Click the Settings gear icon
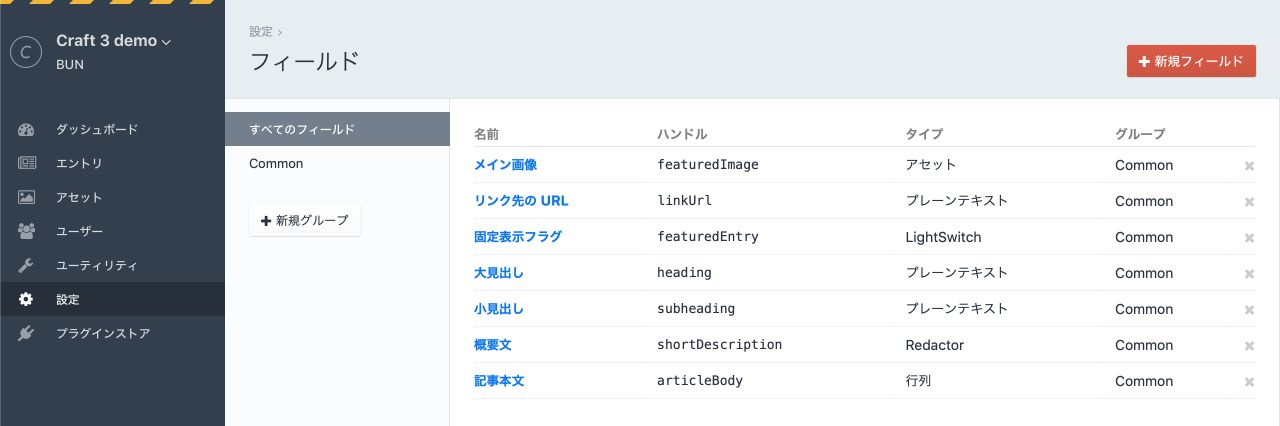 pyautogui.click(x=27, y=299)
